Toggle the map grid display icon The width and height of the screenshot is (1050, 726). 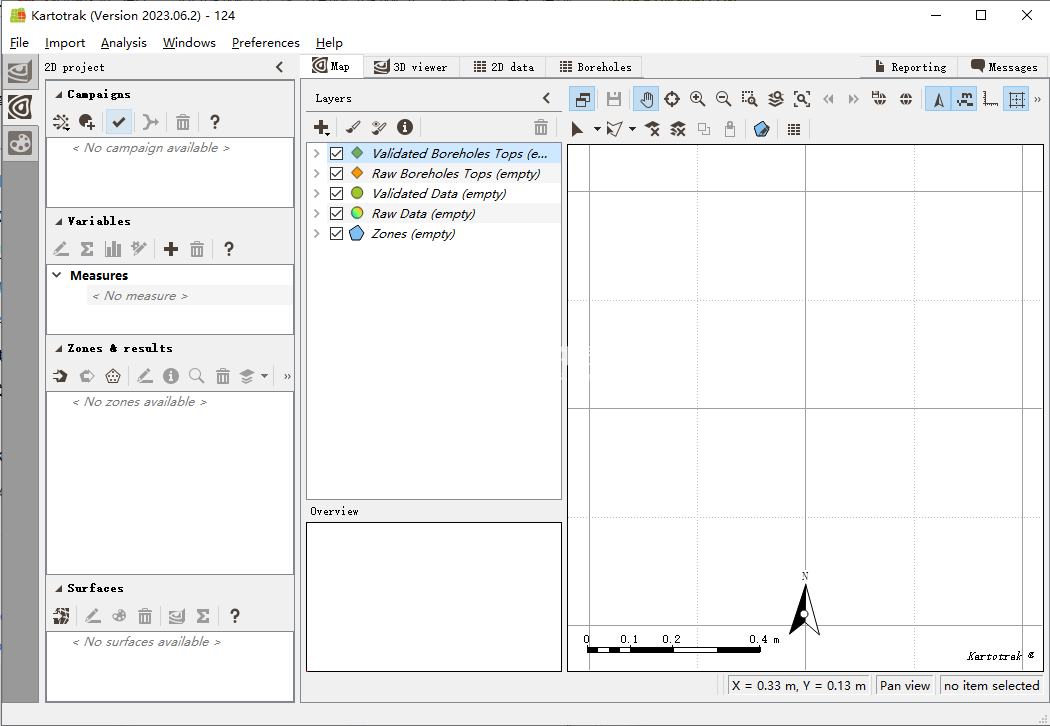coord(1016,99)
